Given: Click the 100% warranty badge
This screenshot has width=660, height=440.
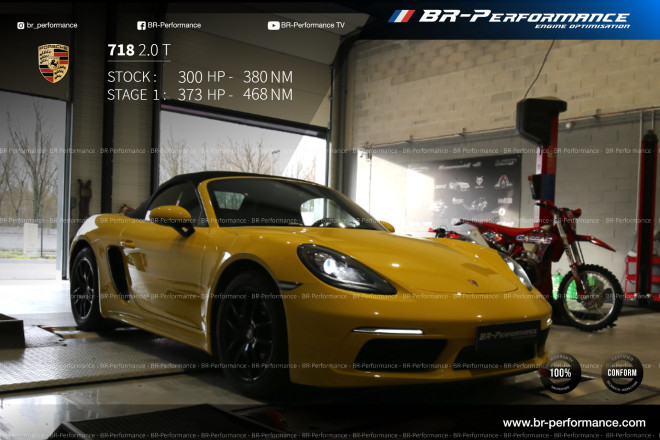Looking at the screenshot, I should pos(560,373).
